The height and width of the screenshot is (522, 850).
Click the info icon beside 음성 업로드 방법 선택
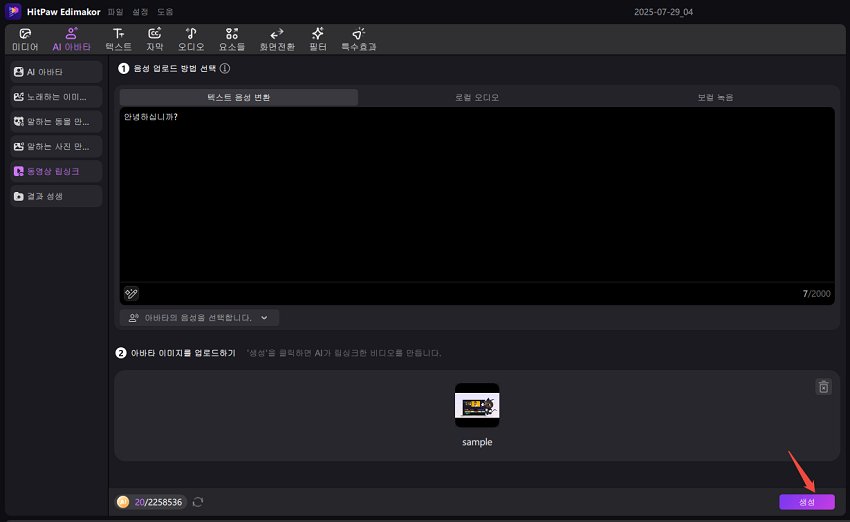pos(225,68)
